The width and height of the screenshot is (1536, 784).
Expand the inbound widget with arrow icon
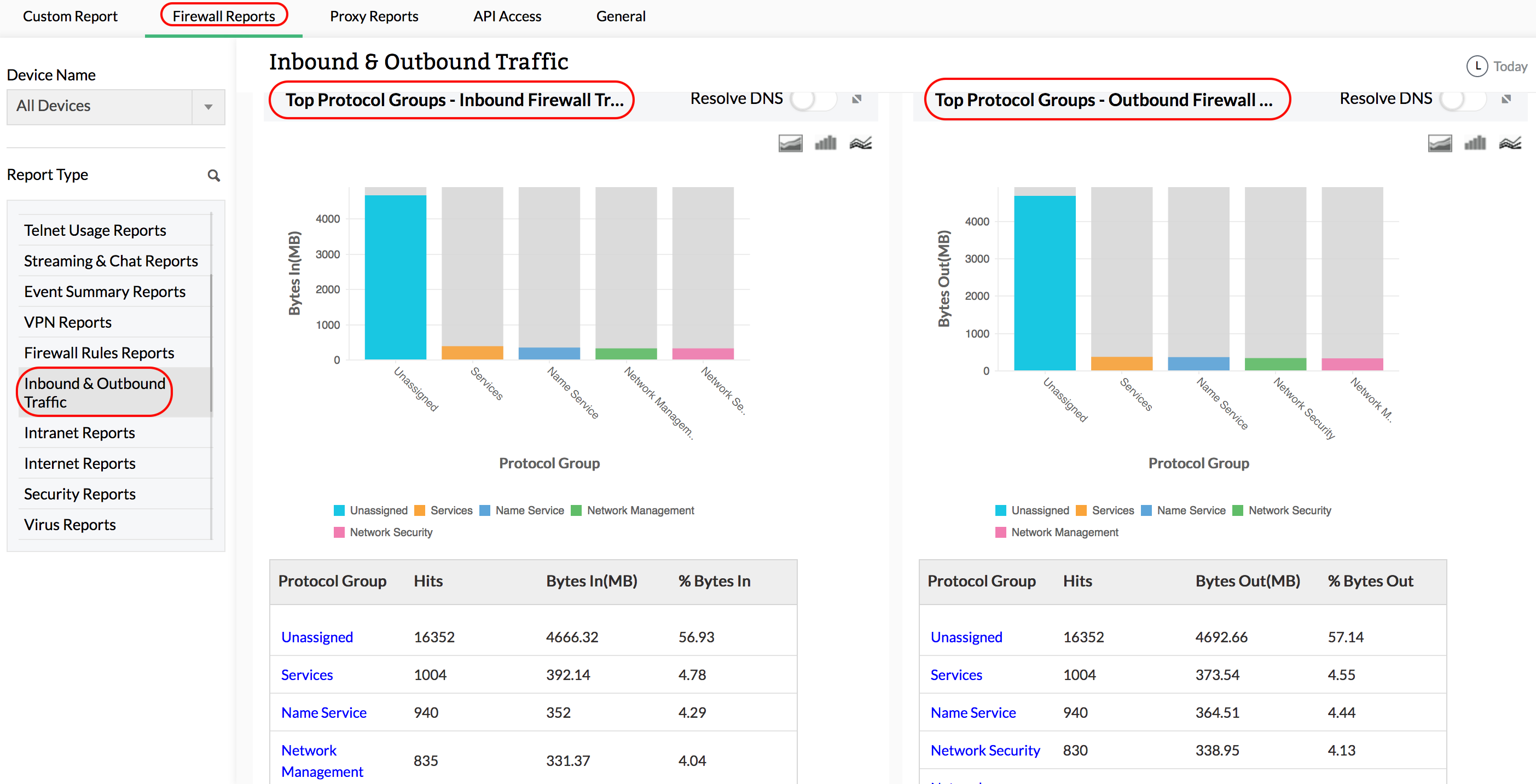coord(857,99)
